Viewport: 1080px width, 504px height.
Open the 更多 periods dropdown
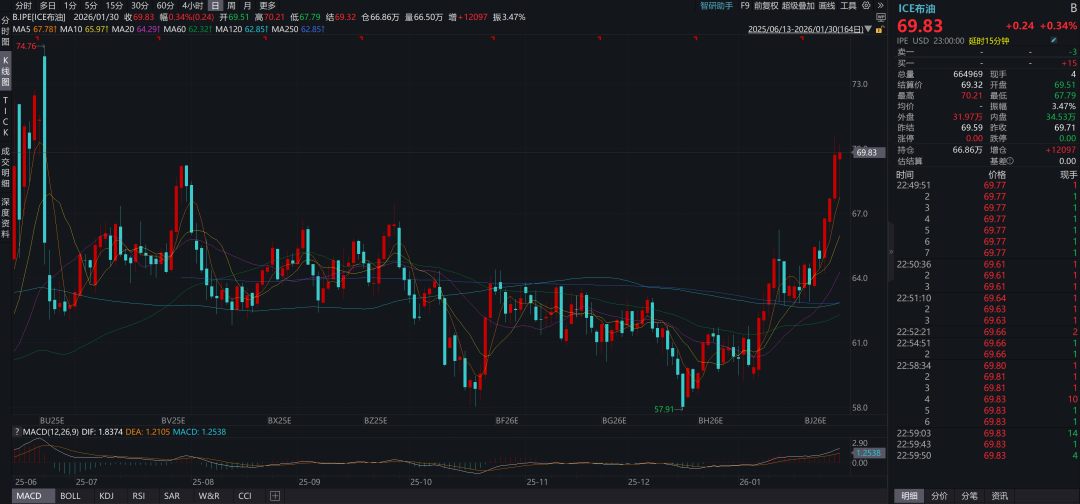(x=267, y=5)
